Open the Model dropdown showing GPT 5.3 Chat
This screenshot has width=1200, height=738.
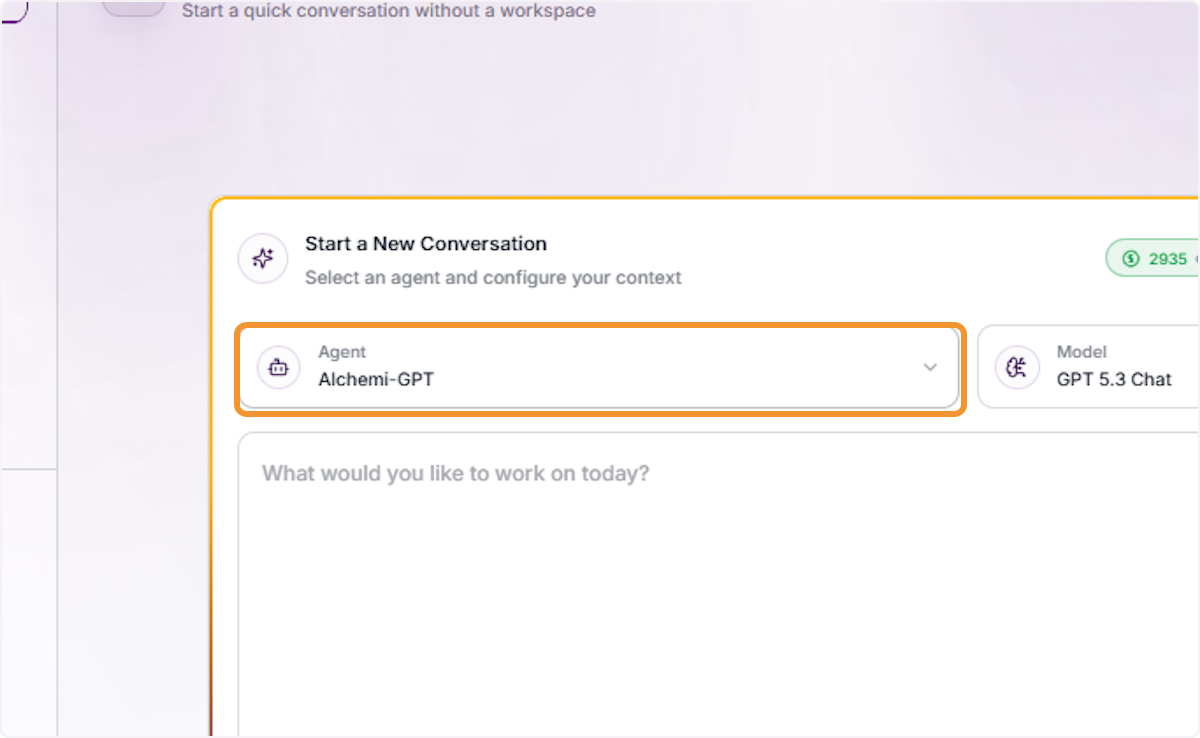point(1088,367)
